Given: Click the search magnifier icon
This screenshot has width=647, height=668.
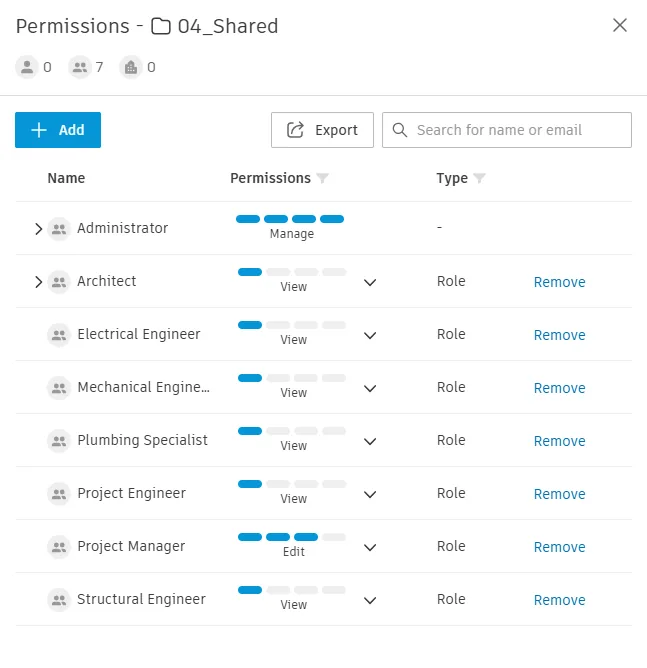Looking at the screenshot, I should [400, 130].
